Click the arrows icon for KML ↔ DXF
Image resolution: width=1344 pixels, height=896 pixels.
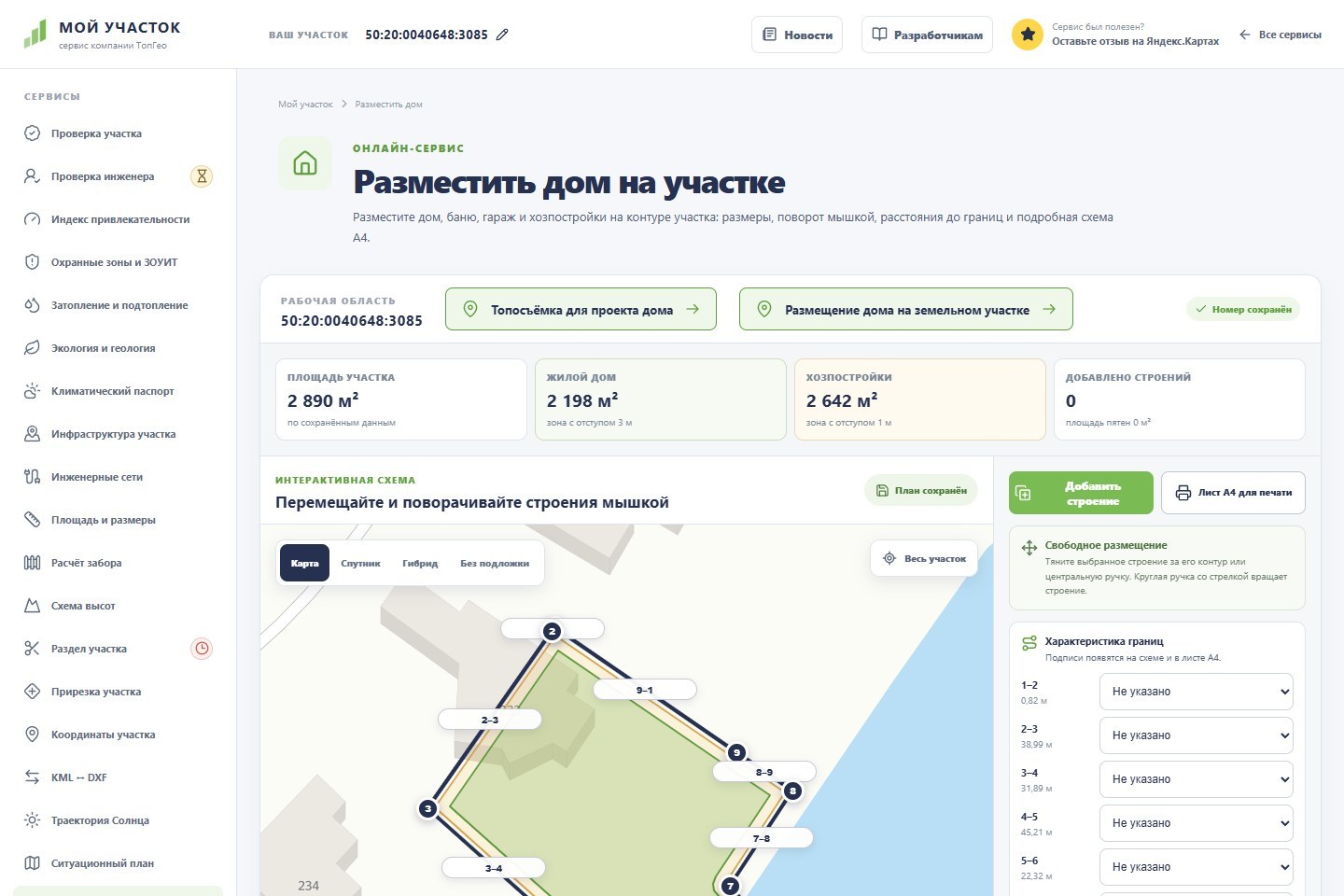[x=32, y=777]
